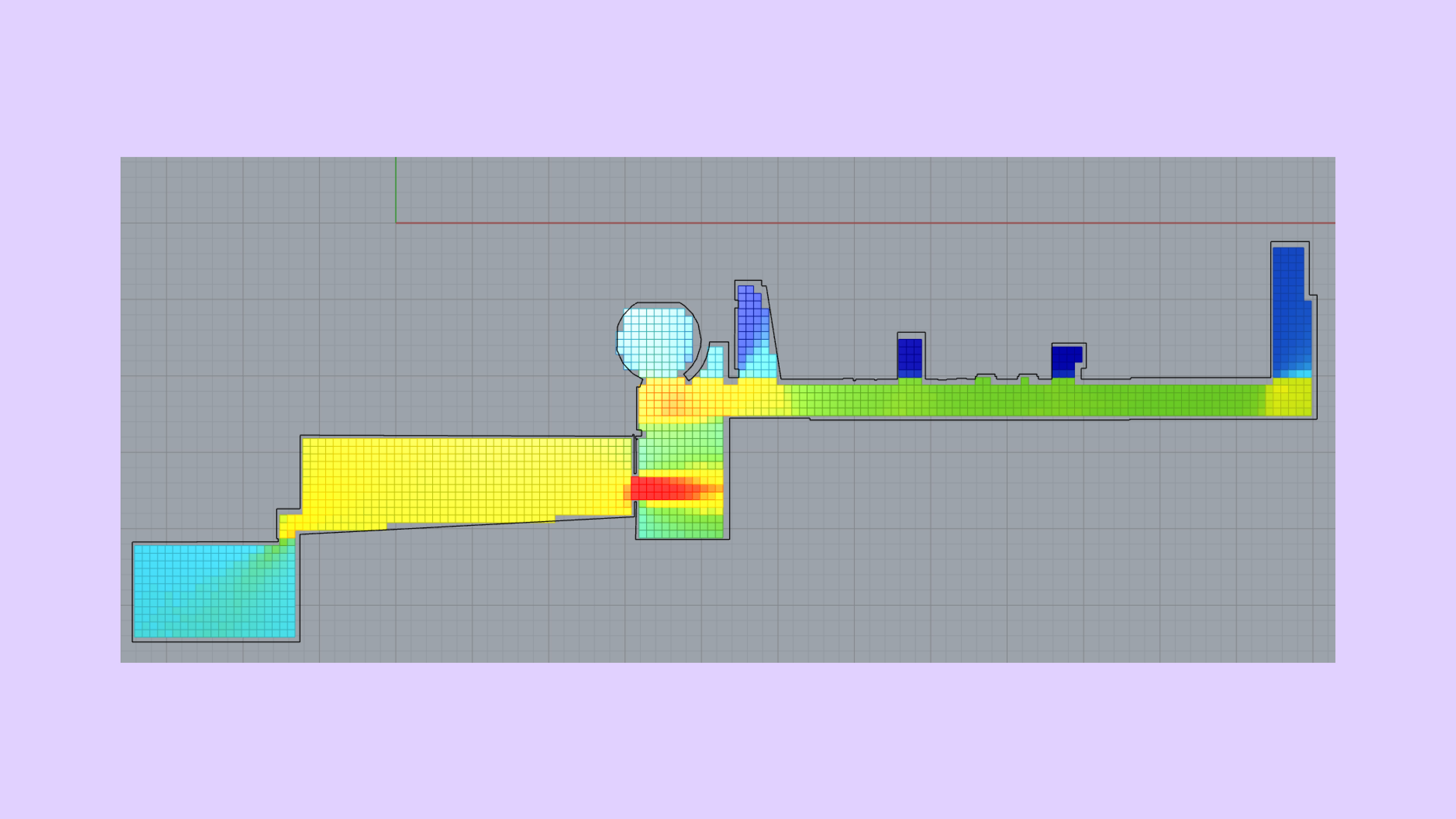Select the green vertical axis line

pyautogui.click(x=395, y=190)
